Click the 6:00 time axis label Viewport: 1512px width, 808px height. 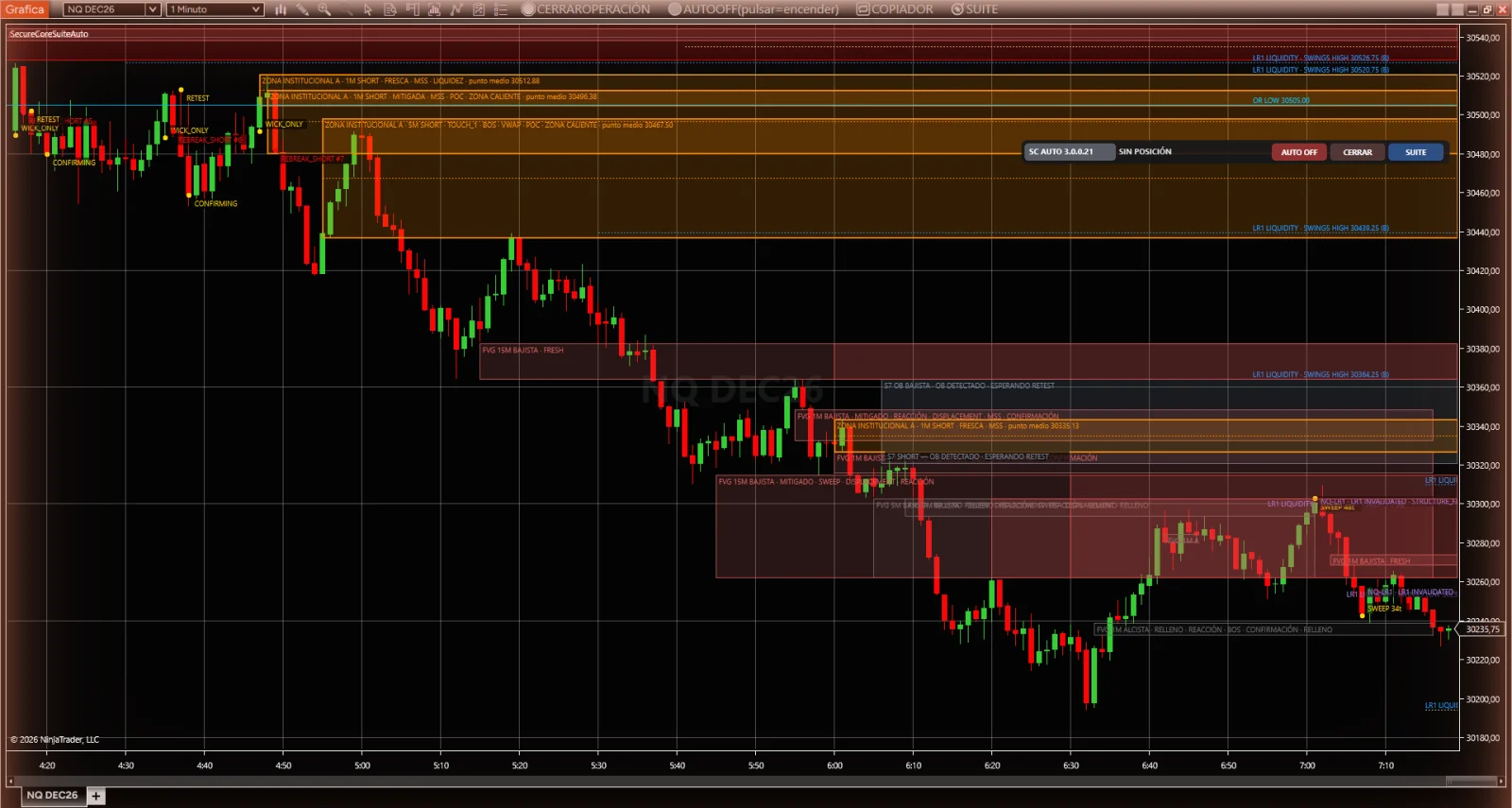click(834, 765)
